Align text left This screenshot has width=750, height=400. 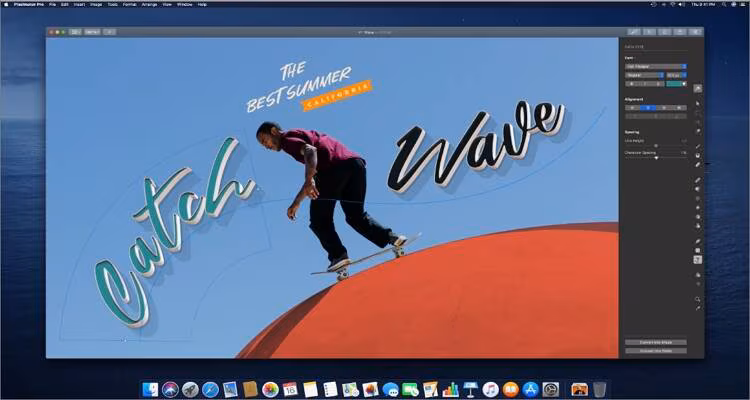[x=632, y=108]
